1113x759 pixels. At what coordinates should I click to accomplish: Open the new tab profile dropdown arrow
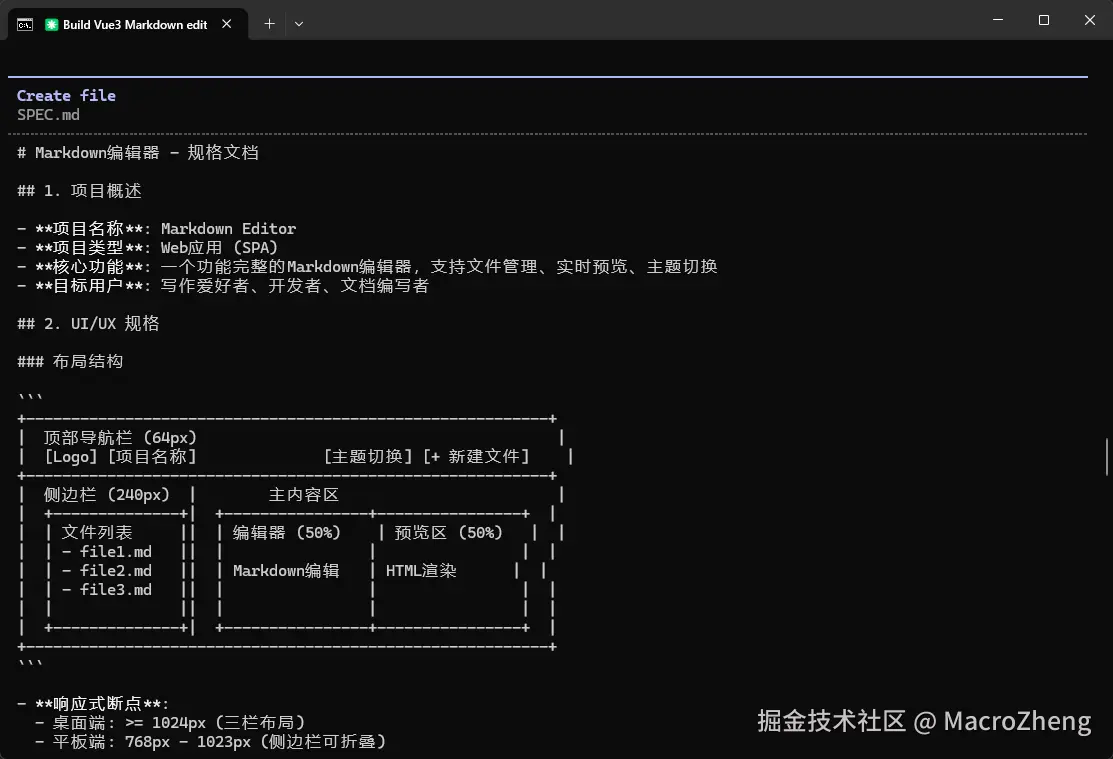coord(299,24)
